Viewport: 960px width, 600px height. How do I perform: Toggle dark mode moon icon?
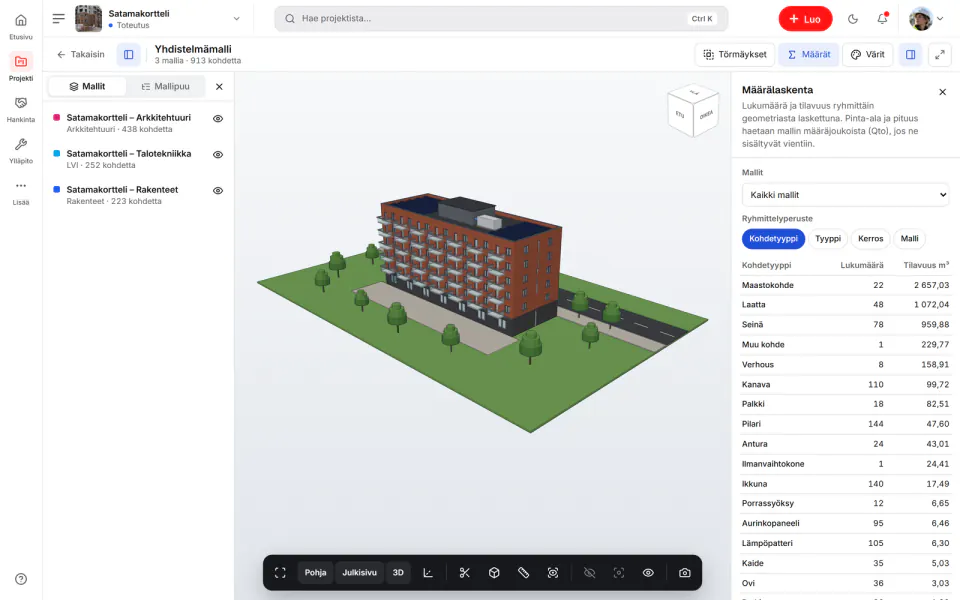853,19
